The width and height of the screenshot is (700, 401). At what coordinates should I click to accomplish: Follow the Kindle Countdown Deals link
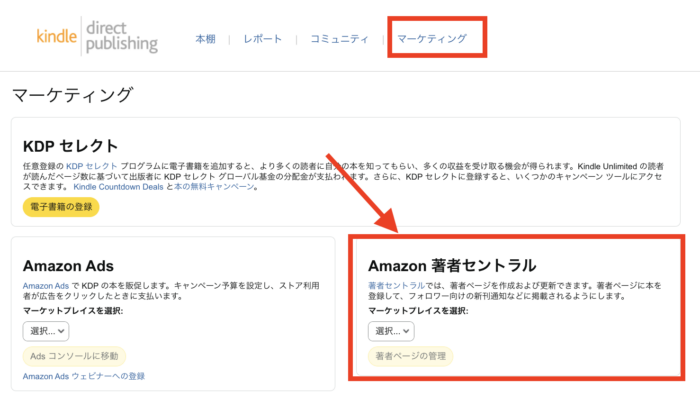(x=118, y=187)
